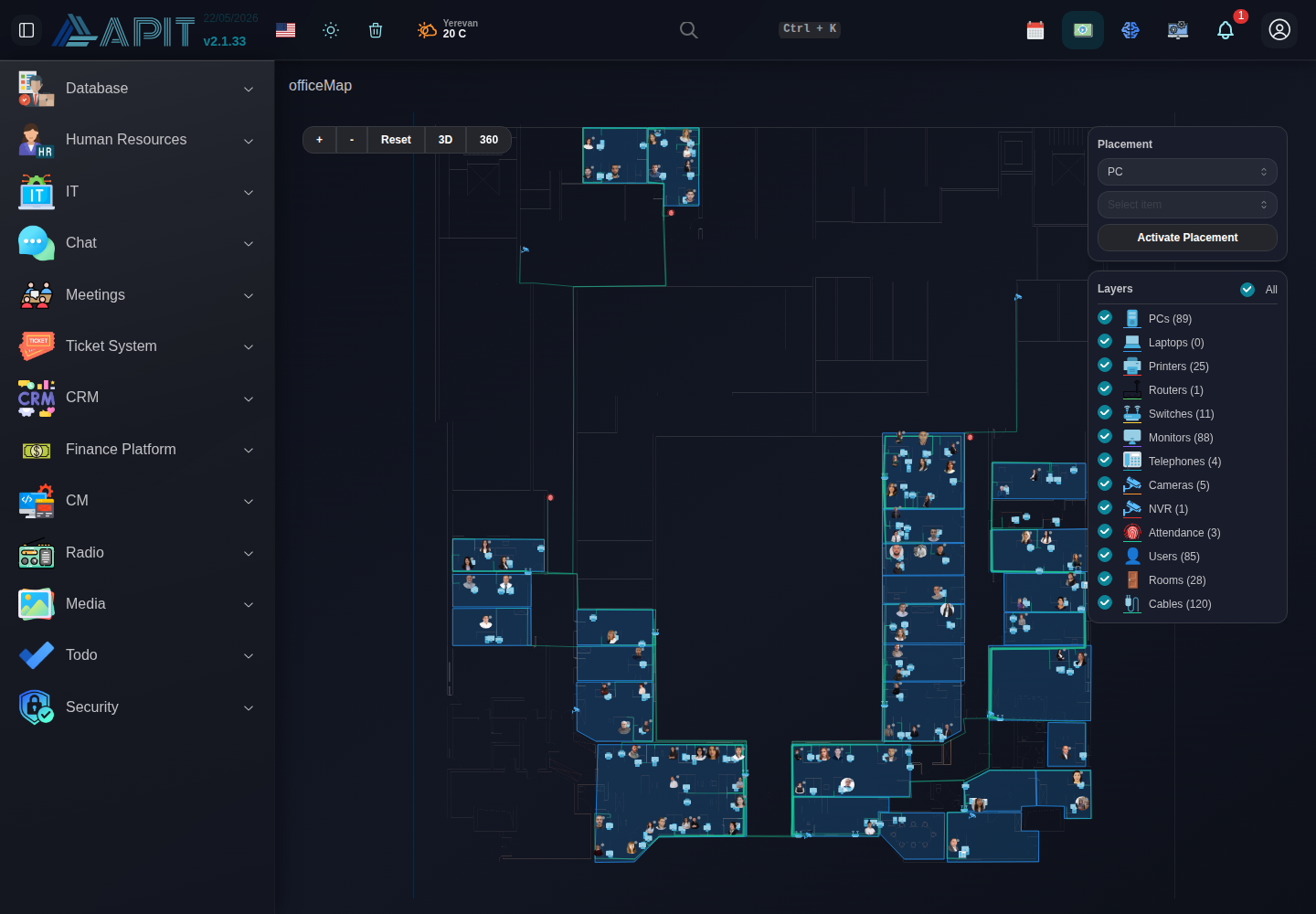Click the monitor camera icon in header
The width and height of the screenshot is (1316, 914).
coord(1178,30)
